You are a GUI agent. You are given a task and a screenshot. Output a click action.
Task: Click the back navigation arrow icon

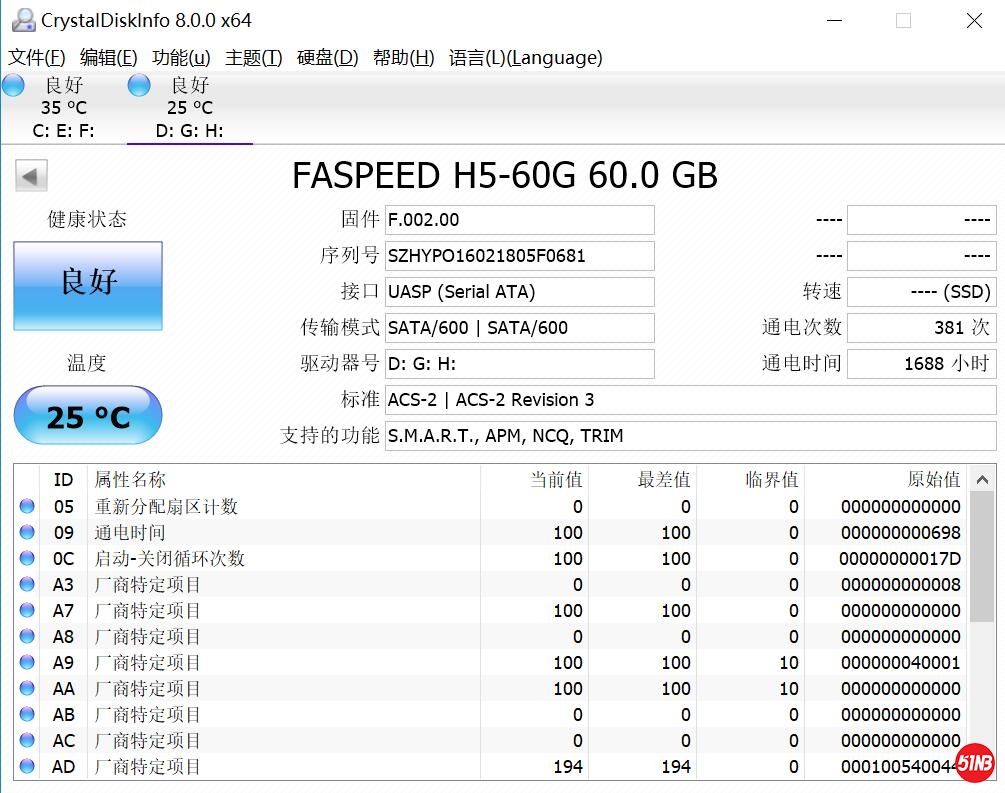pyautogui.click(x=31, y=175)
